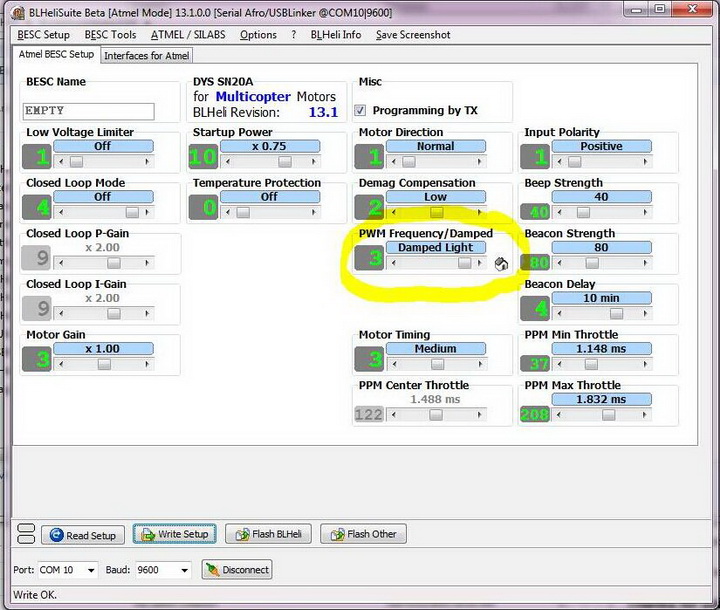
Task: Click the Closed Loop Mode slider thumb
Action: click(x=132, y=212)
